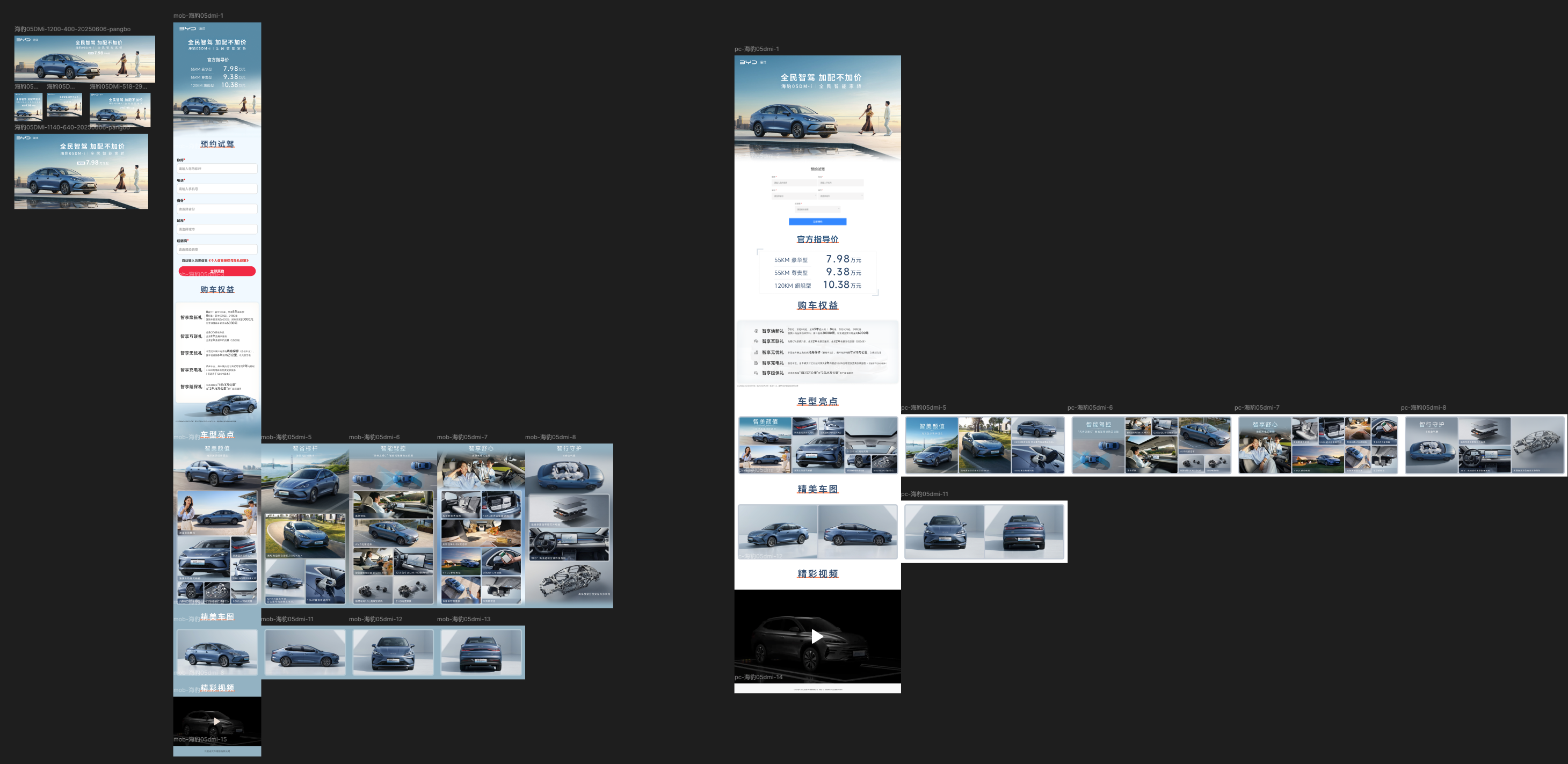The width and height of the screenshot is (1568, 764).
Task: Select frame label mob-海豹05dmi-13
Action: (x=463, y=619)
